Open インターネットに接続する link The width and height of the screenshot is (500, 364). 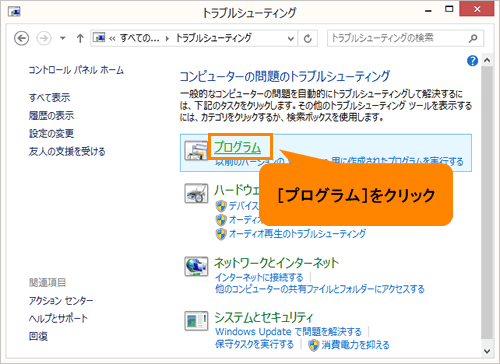click(x=259, y=277)
